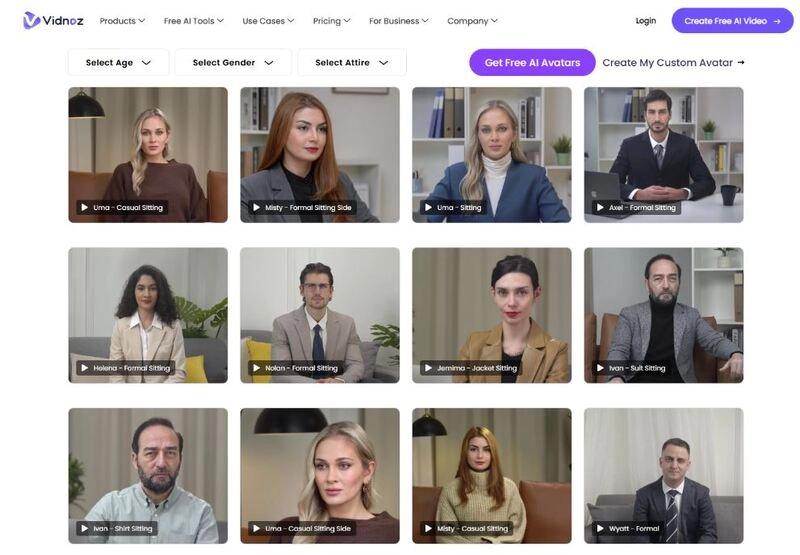Expand the Use Cases menu
Viewport: 800px width, 555px height.
268,21
